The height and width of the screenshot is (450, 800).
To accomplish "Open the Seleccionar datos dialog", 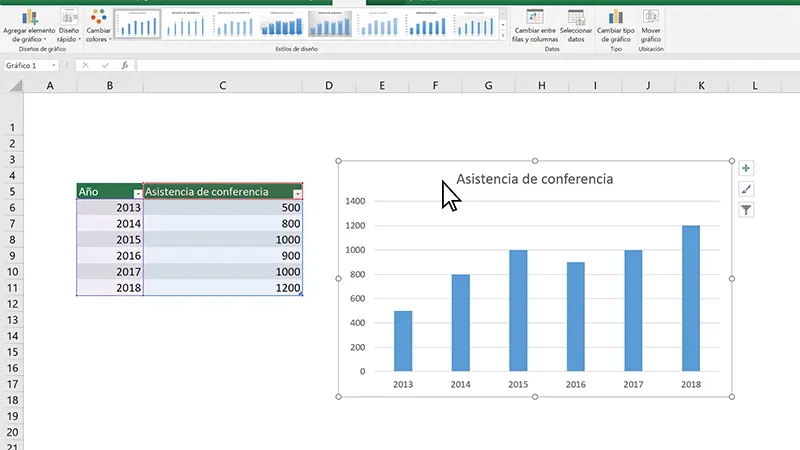I will pos(576,23).
